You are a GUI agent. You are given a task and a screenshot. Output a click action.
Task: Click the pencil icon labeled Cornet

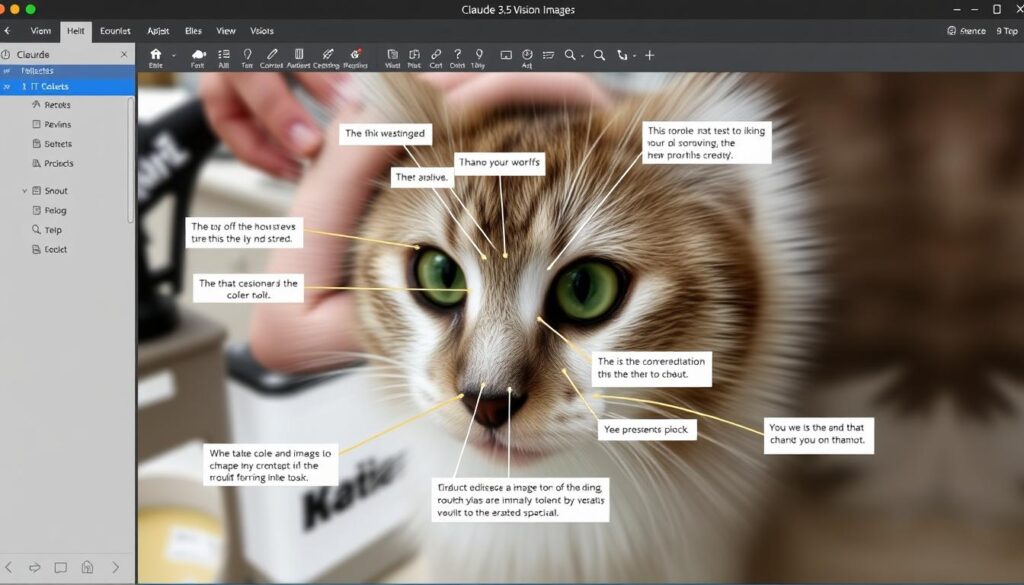(270, 55)
